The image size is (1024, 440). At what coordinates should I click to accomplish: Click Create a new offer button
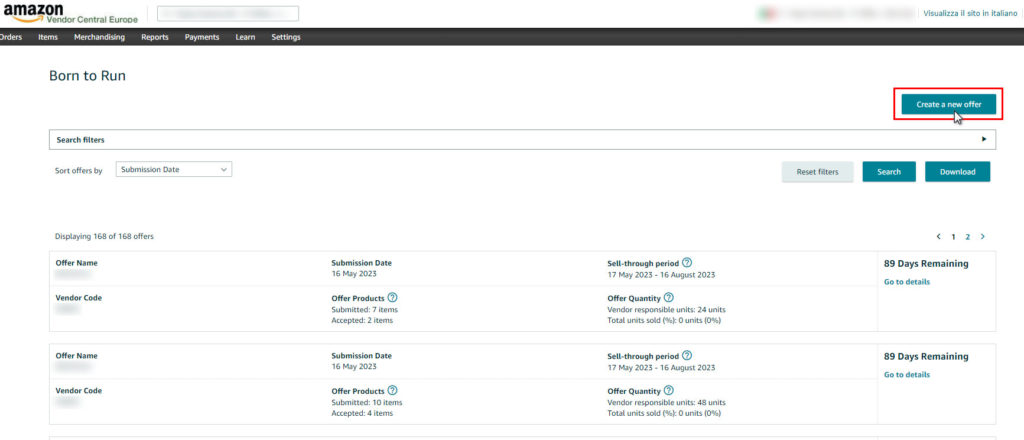(948, 104)
